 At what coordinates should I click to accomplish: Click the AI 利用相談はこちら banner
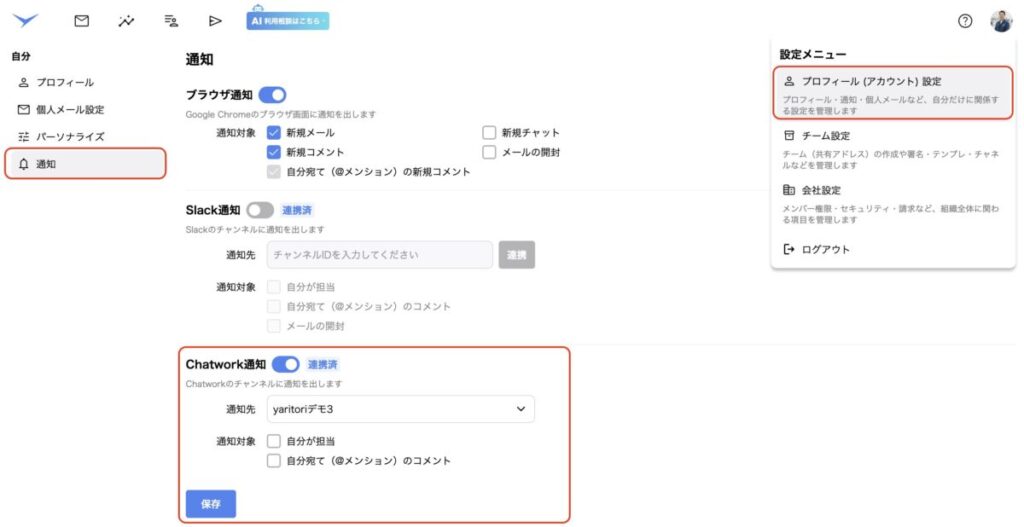click(287, 21)
